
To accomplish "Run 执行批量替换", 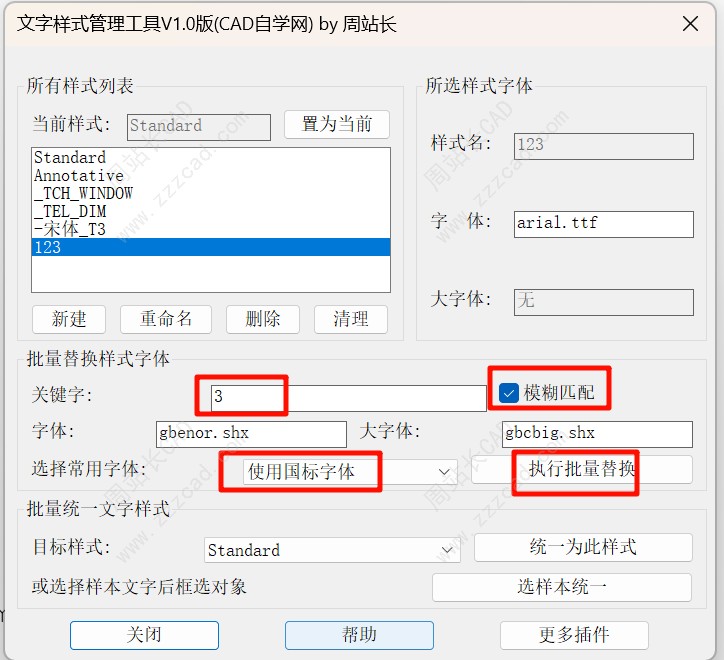I will coord(582,469).
